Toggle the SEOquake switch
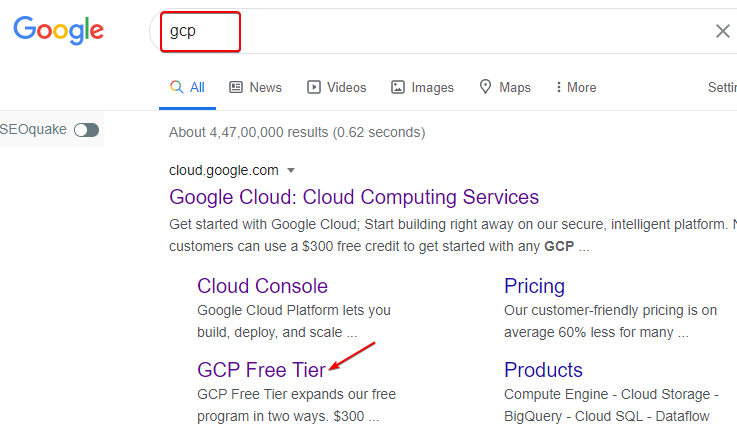This screenshot has height=439, width=737. pyautogui.click(x=87, y=129)
